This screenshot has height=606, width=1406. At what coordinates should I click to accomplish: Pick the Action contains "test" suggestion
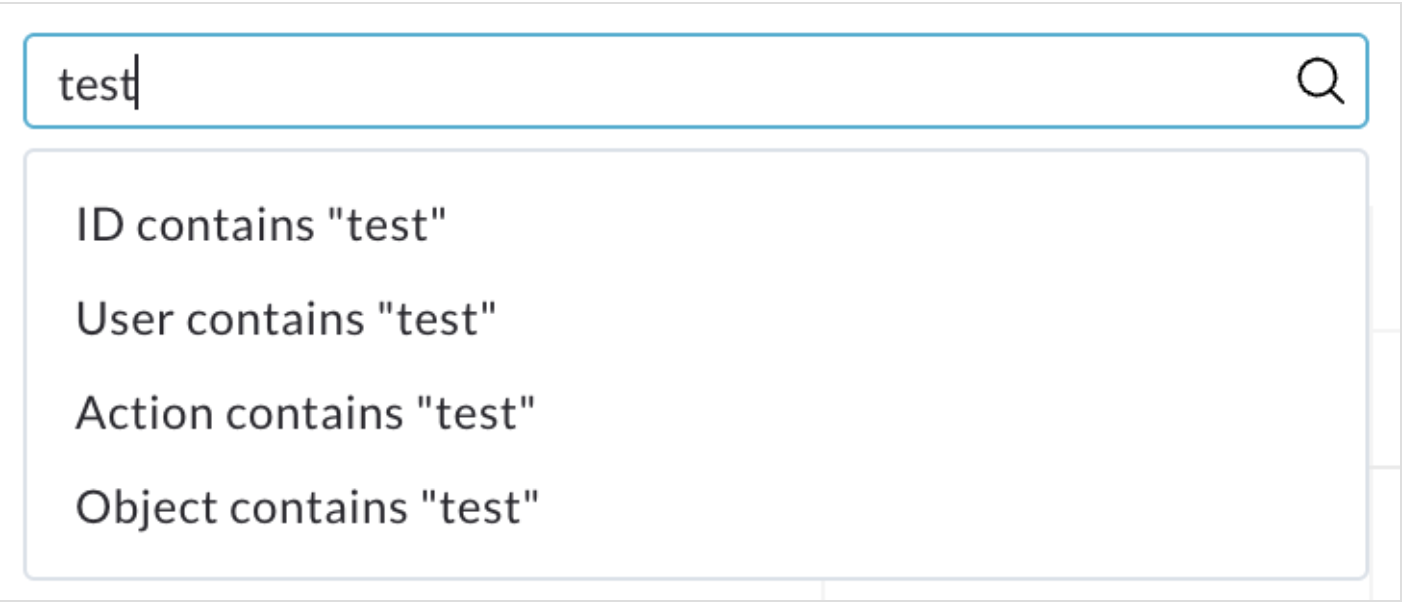click(x=695, y=414)
